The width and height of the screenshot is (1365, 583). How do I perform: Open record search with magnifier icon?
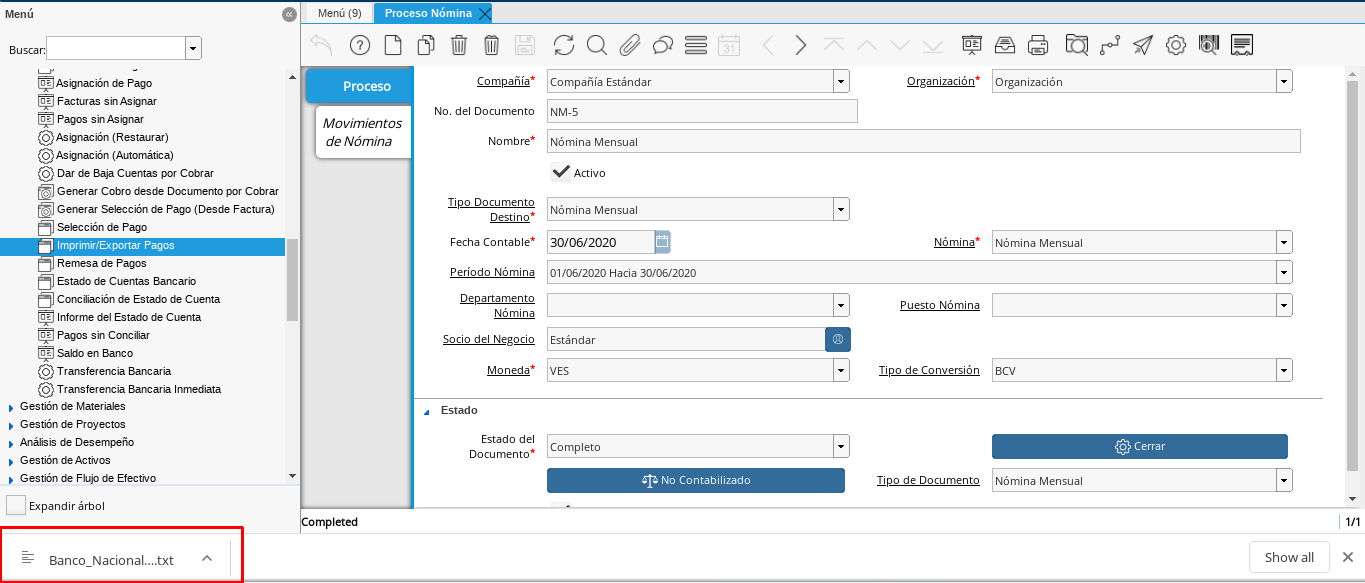coord(597,45)
